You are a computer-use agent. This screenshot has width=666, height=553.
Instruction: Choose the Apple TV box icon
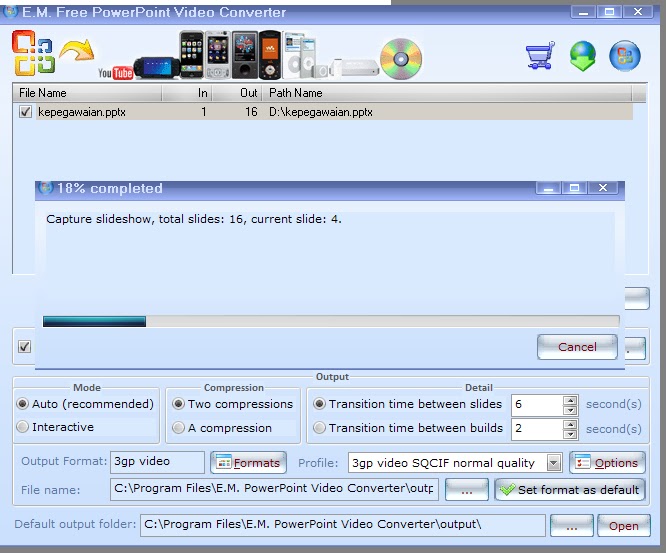pyautogui.click(x=355, y=67)
